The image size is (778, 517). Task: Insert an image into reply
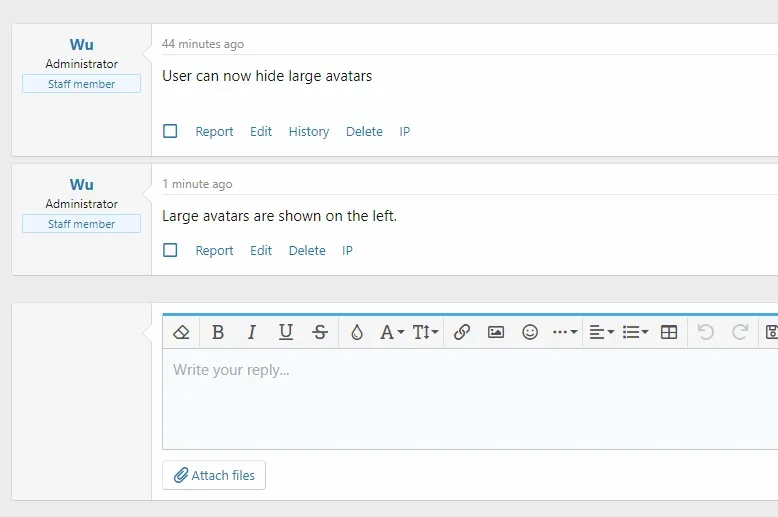point(496,332)
